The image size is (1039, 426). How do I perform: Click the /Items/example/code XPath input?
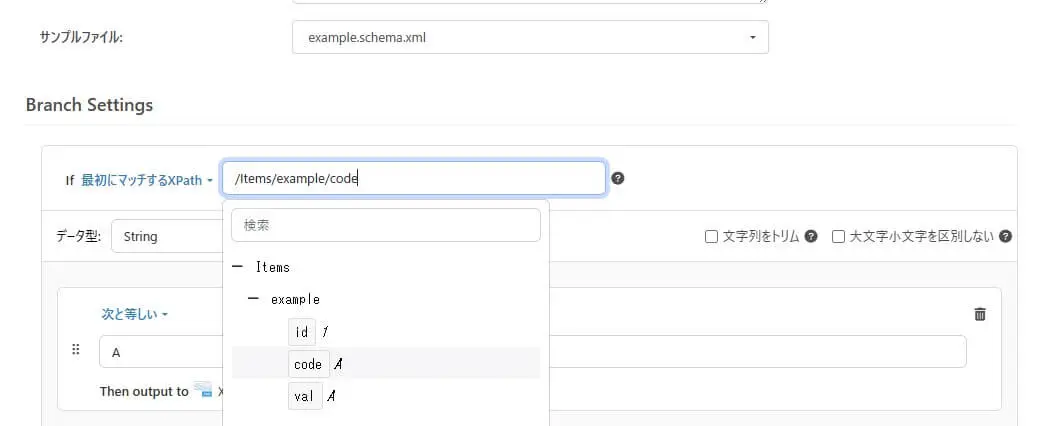[x=413, y=179]
